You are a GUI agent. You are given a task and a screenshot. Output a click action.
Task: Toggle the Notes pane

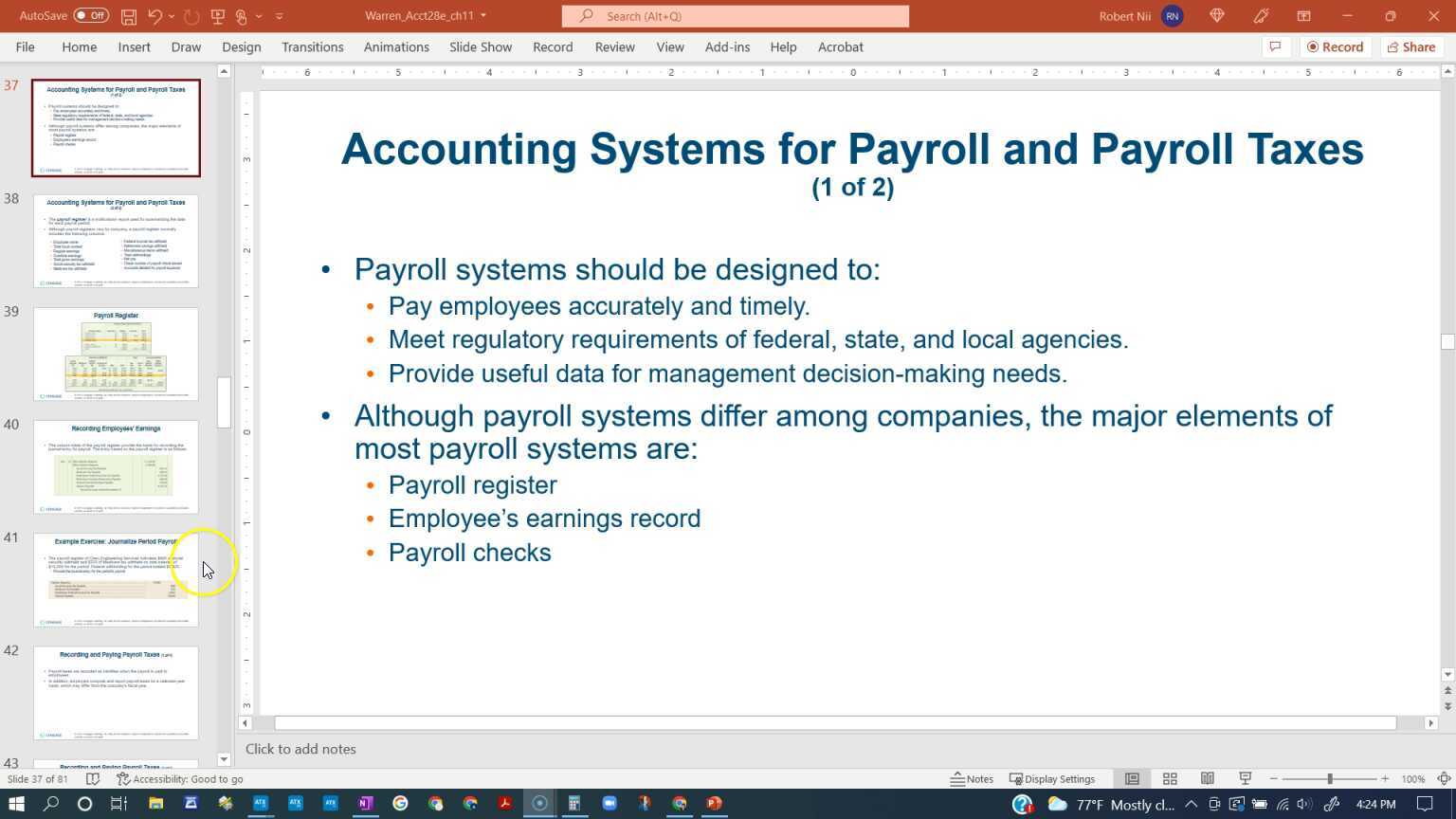(974, 778)
